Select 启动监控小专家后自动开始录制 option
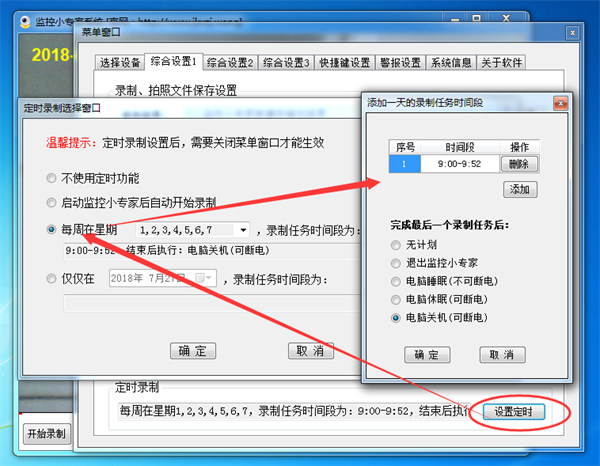 [x=51, y=202]
